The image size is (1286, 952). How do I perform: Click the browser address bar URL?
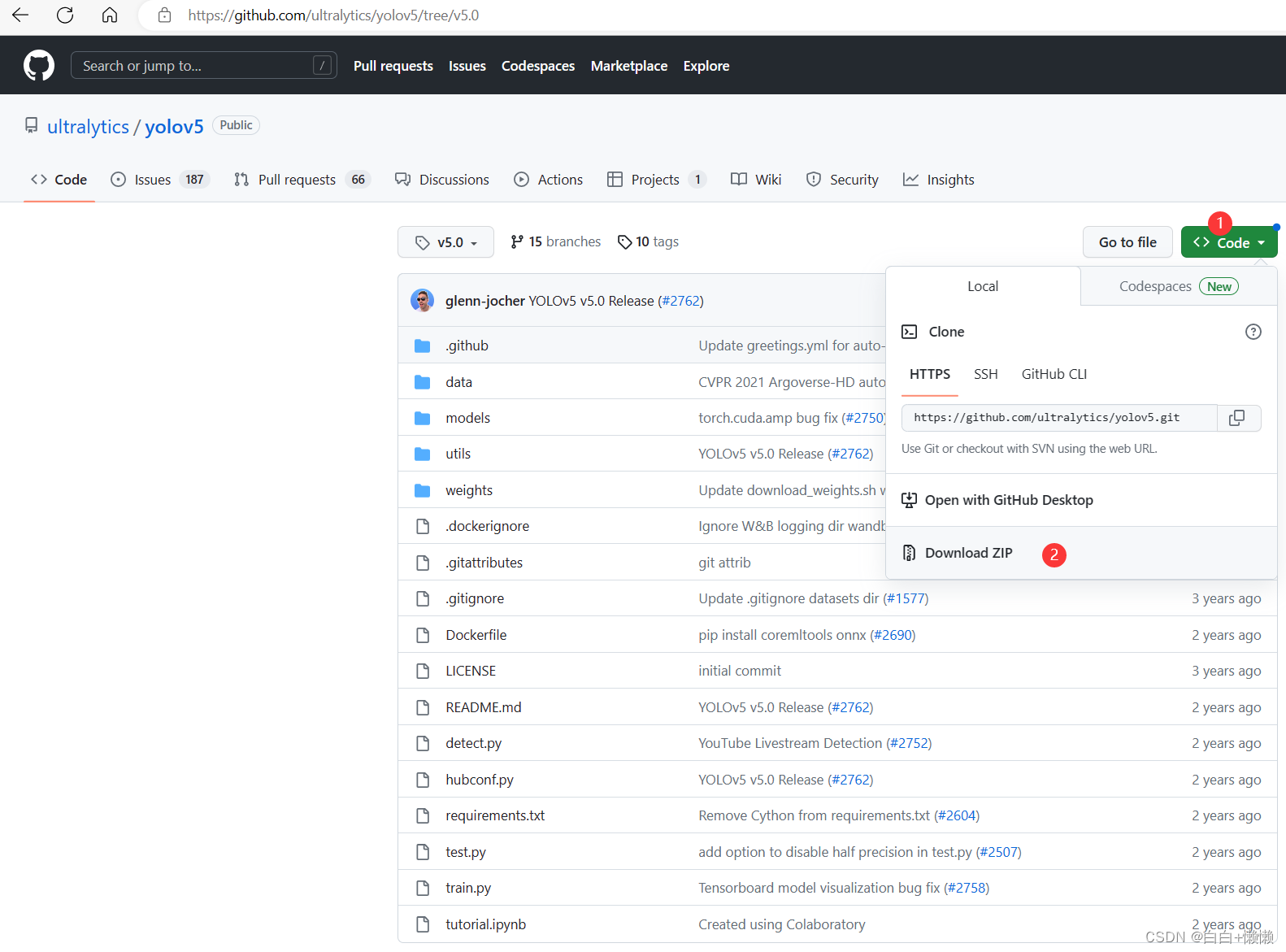click(x=334, y=15)
